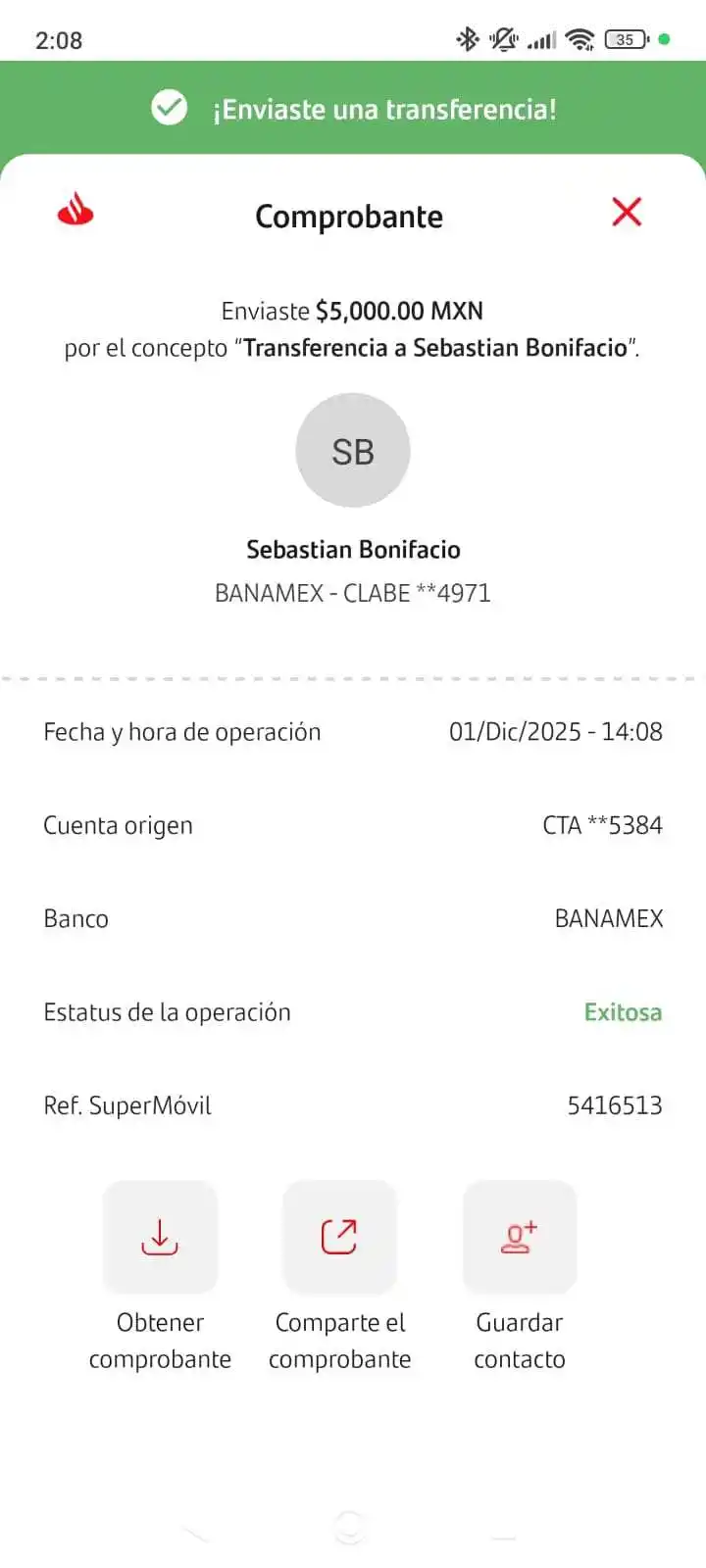The width and height of the screenshot is (706, 1568).
Task: Tap the muted notifications bell icon
Action: (504, 39)
